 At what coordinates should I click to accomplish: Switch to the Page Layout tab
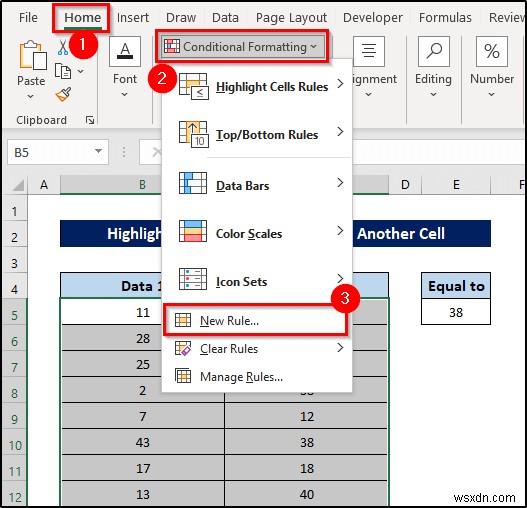[x=291, y=17]
